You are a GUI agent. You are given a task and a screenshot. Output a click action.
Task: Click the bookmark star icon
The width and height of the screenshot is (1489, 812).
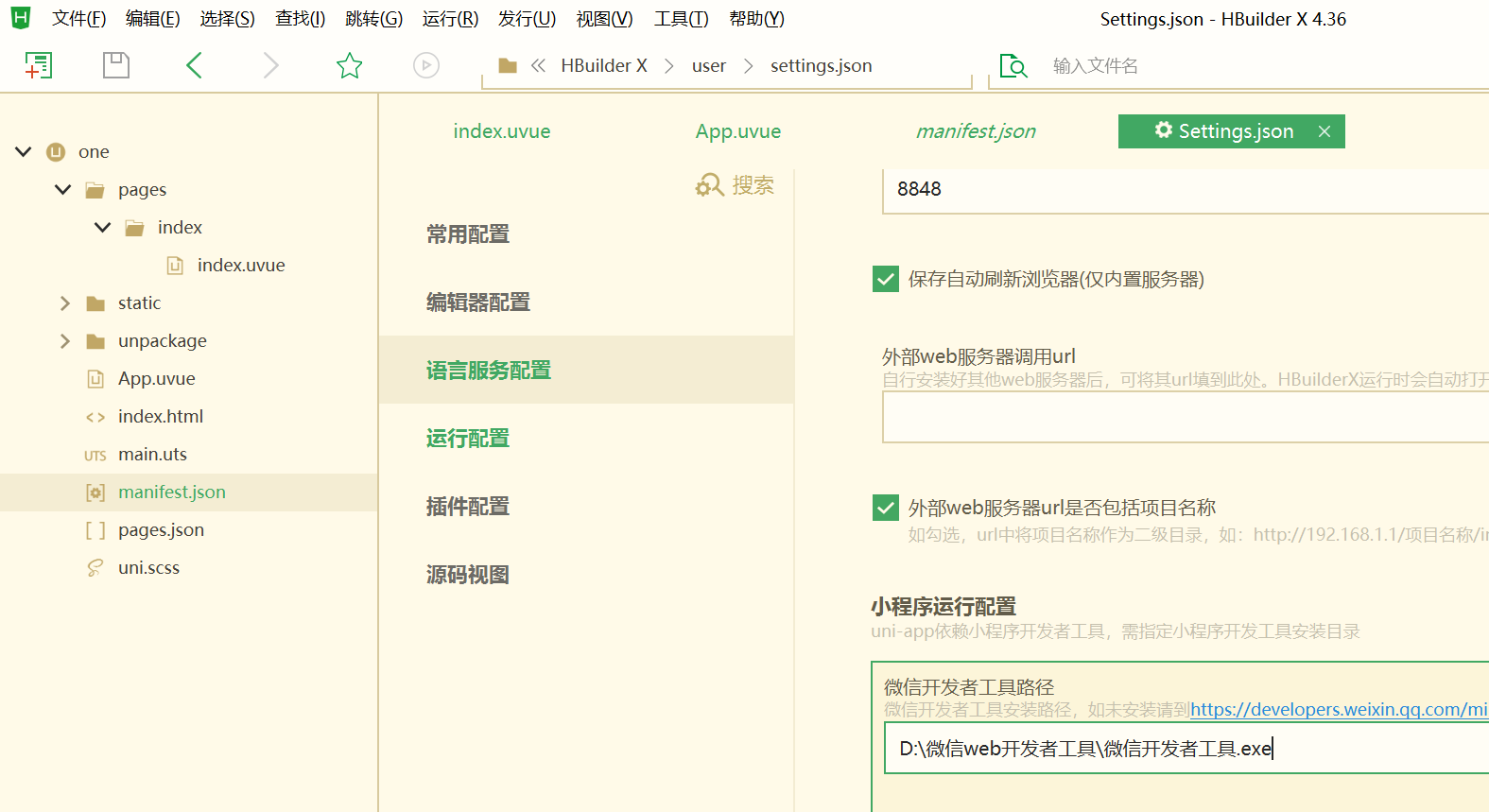[x=349, y=65]
